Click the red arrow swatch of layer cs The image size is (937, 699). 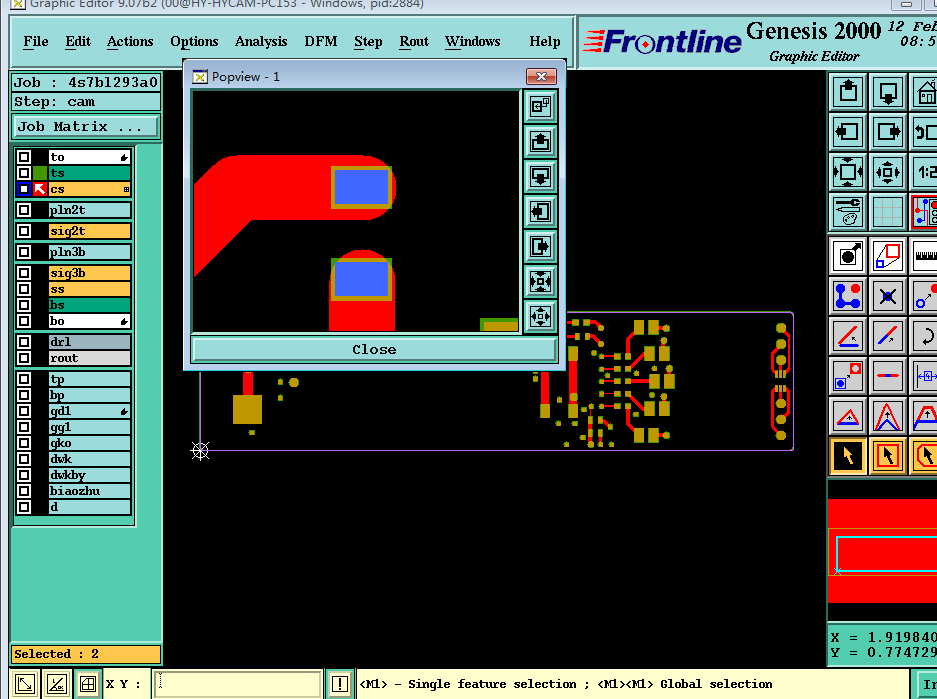tap(40, 189)
